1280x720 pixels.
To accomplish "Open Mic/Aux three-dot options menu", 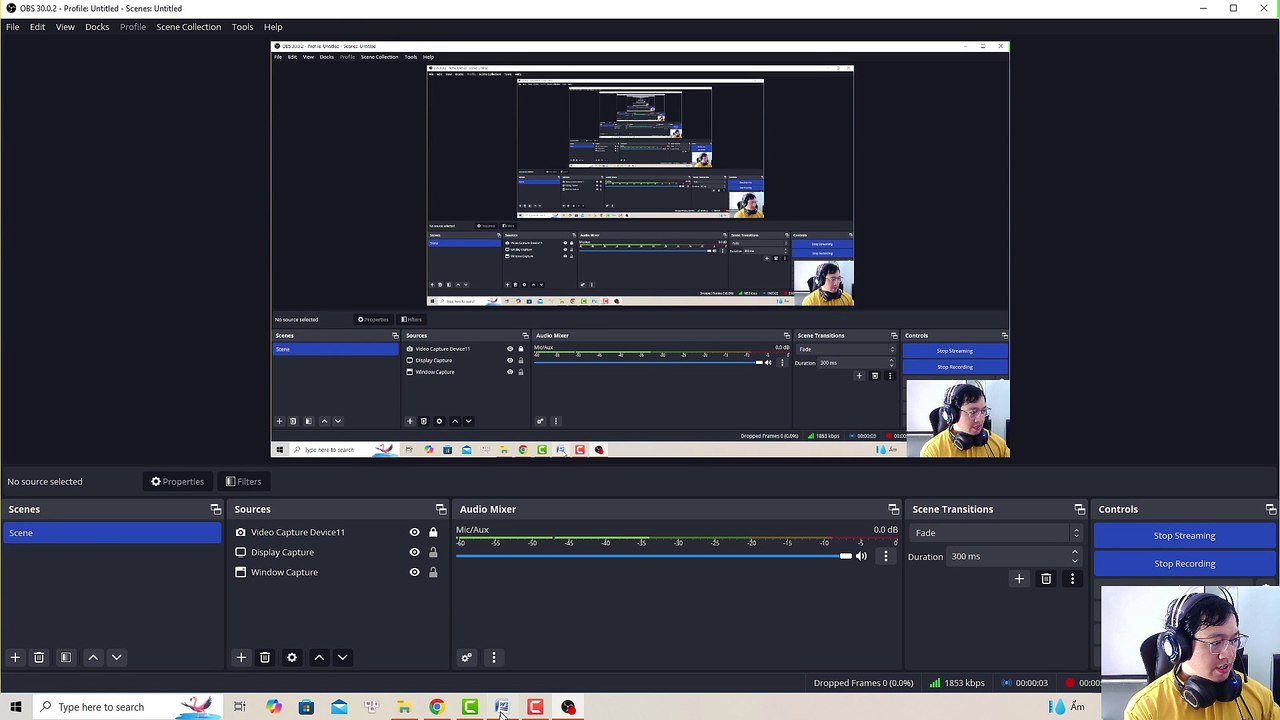I will (x=885, y=556).
